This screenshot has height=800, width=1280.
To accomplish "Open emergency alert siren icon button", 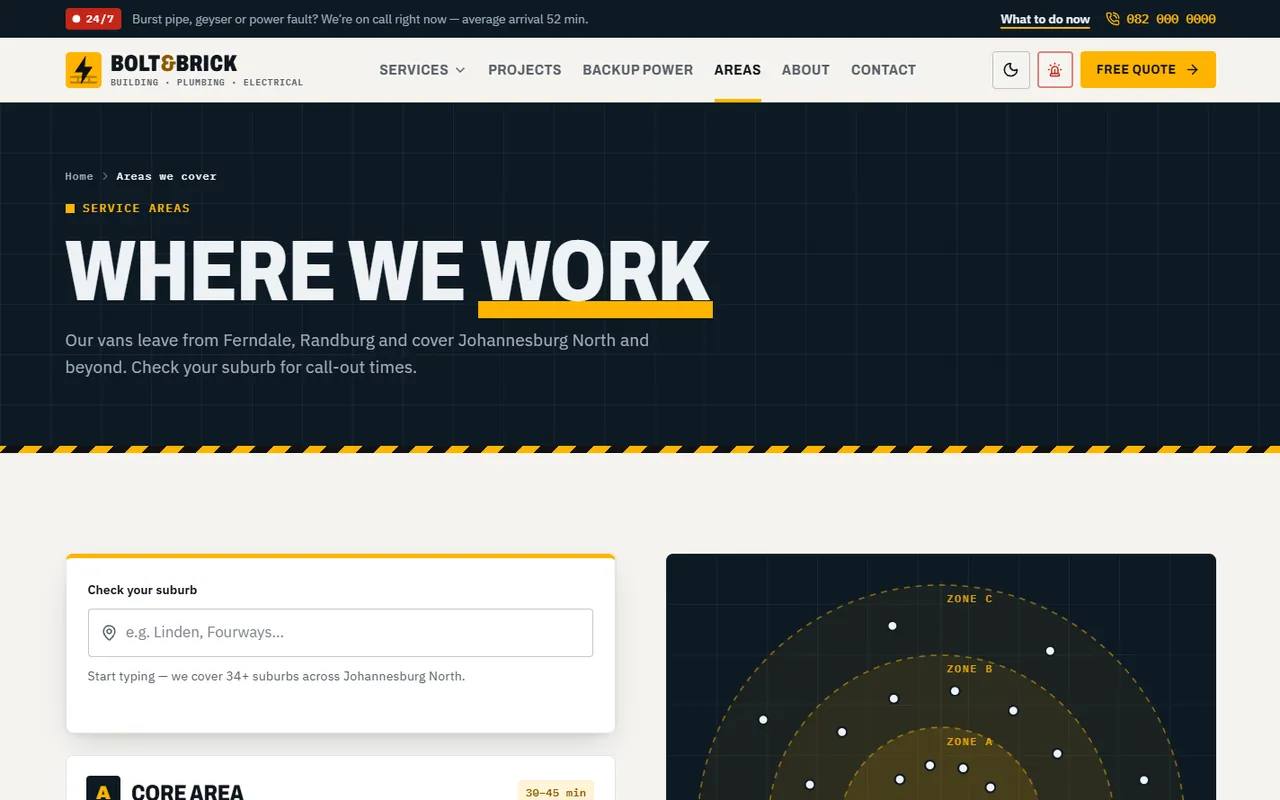I will pos(1055,70).
